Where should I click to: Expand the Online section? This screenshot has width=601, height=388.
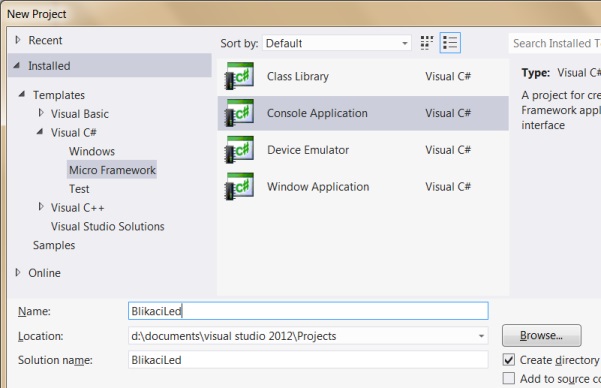[17, 272]
